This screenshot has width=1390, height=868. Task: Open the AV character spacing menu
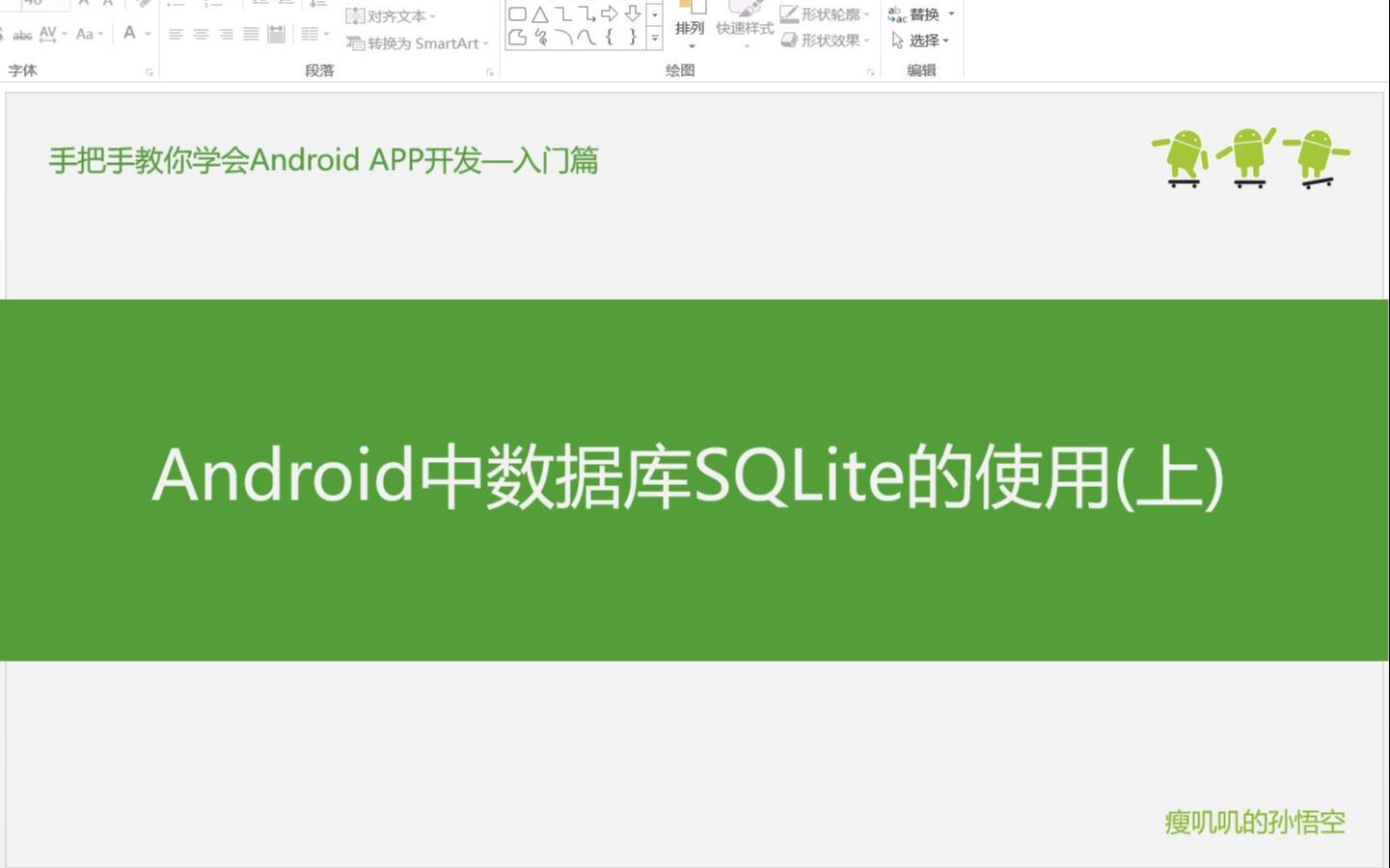[52, 34]
